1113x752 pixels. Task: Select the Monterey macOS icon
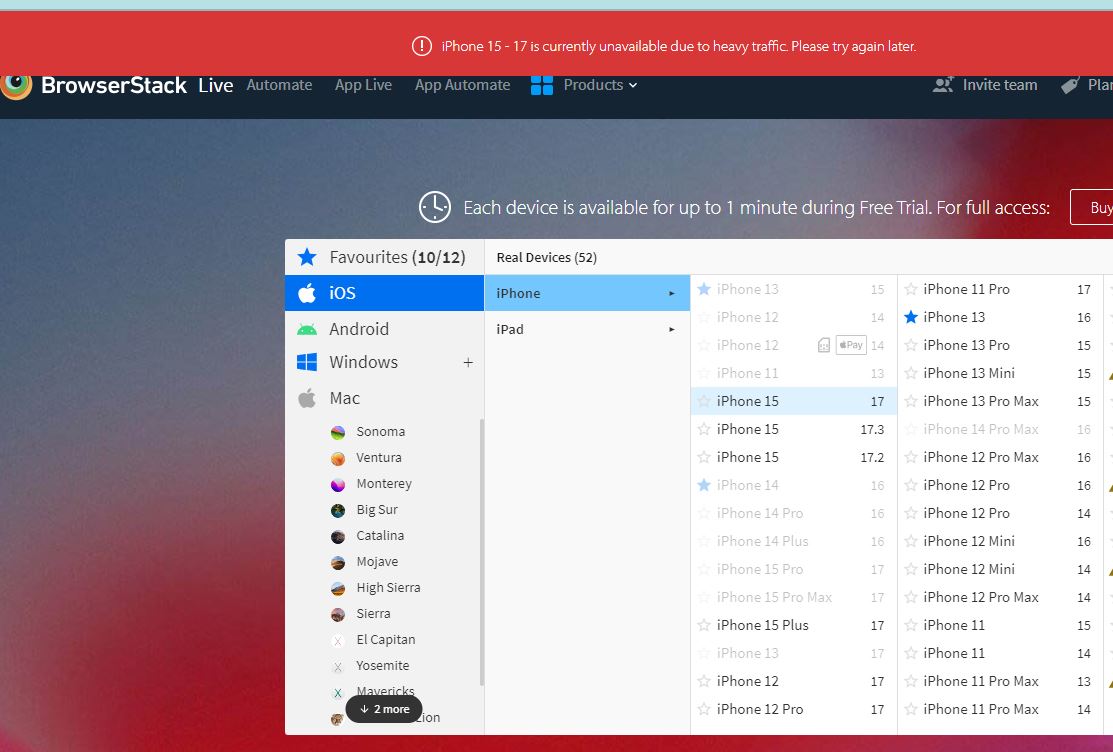[x=338, y=484]
